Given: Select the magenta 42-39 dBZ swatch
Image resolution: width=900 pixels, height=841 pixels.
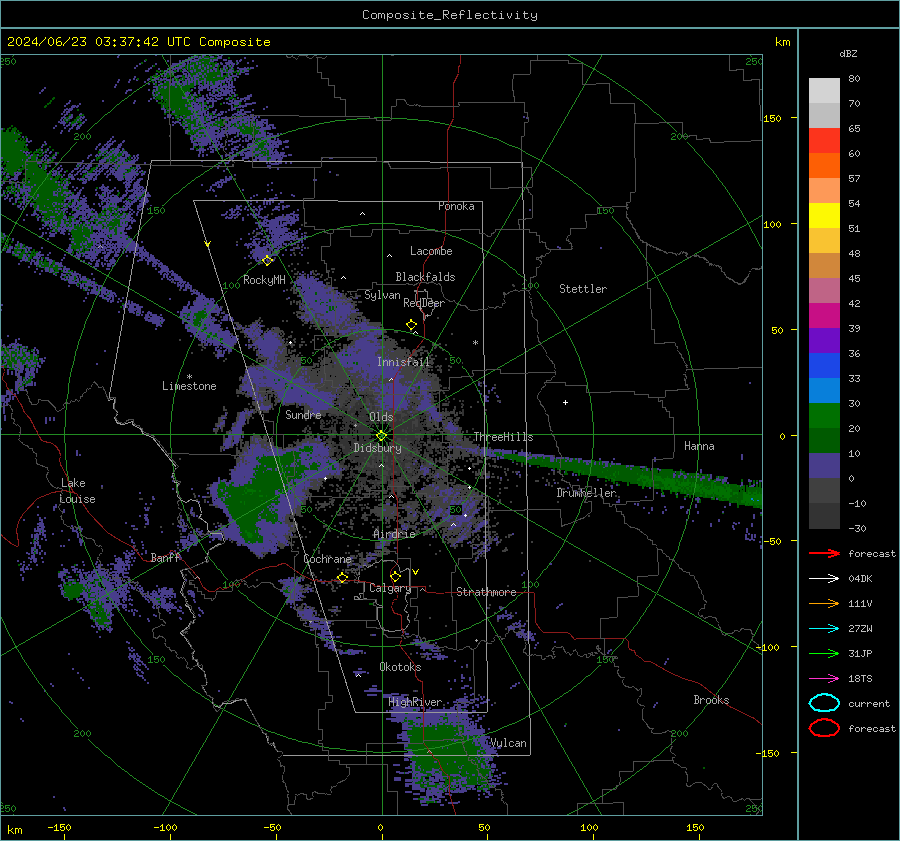Looking at the screenshot, I should point(824,315).
